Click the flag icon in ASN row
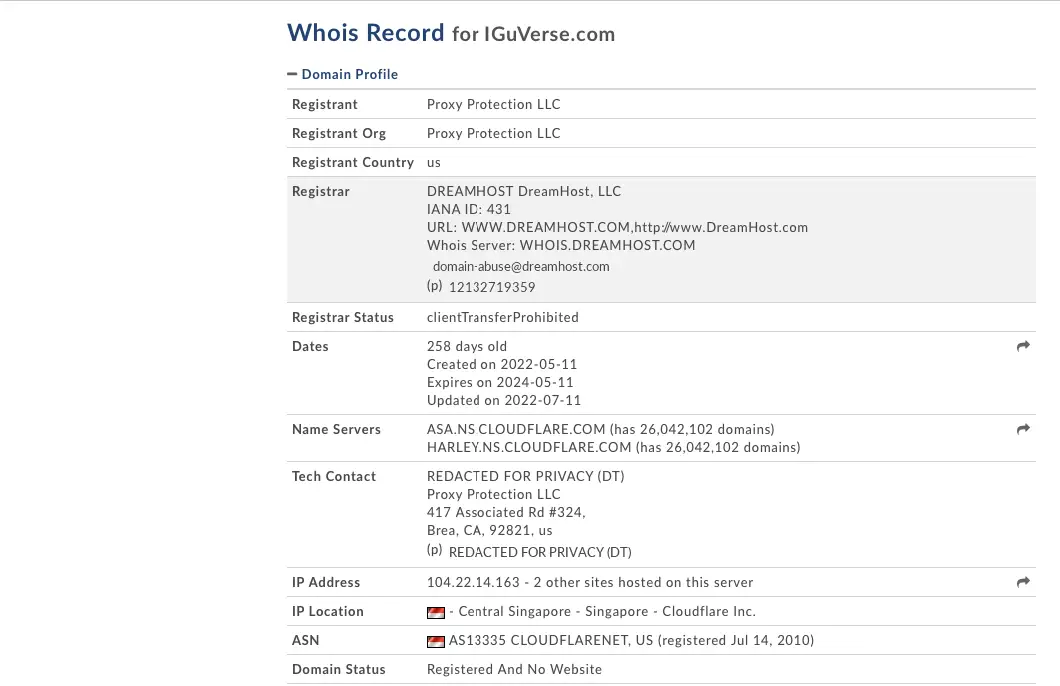Screen dimensions: 1060x686 (x=436, y=641)
